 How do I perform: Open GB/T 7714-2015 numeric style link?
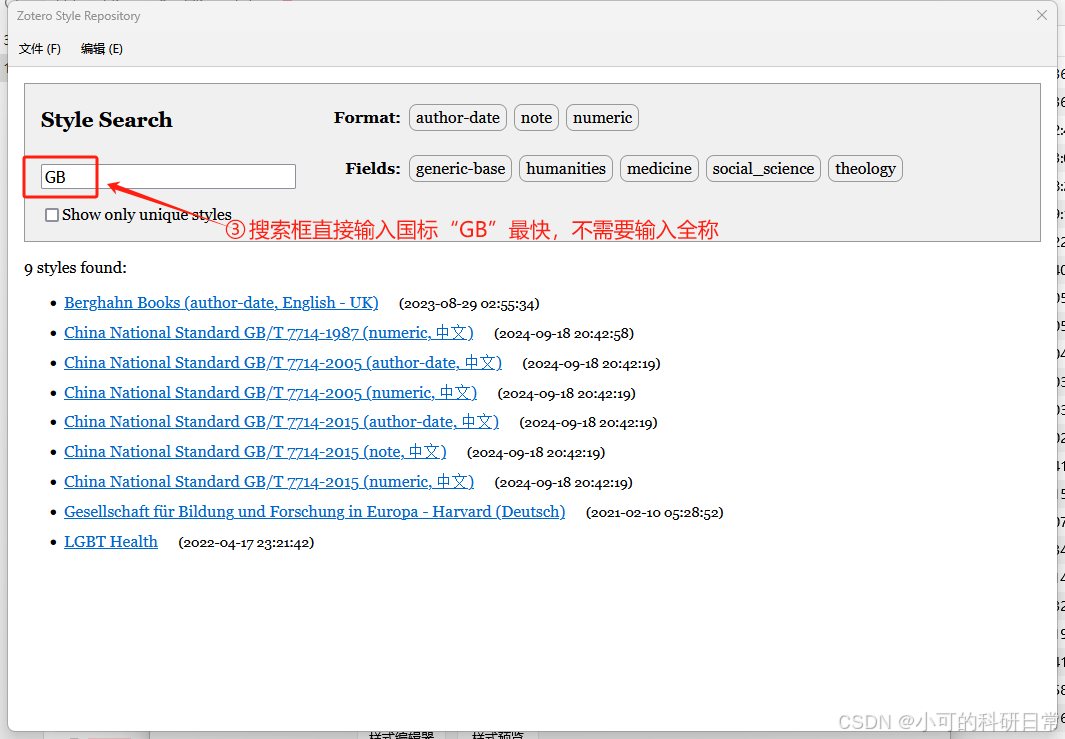[x=269, y=482]
